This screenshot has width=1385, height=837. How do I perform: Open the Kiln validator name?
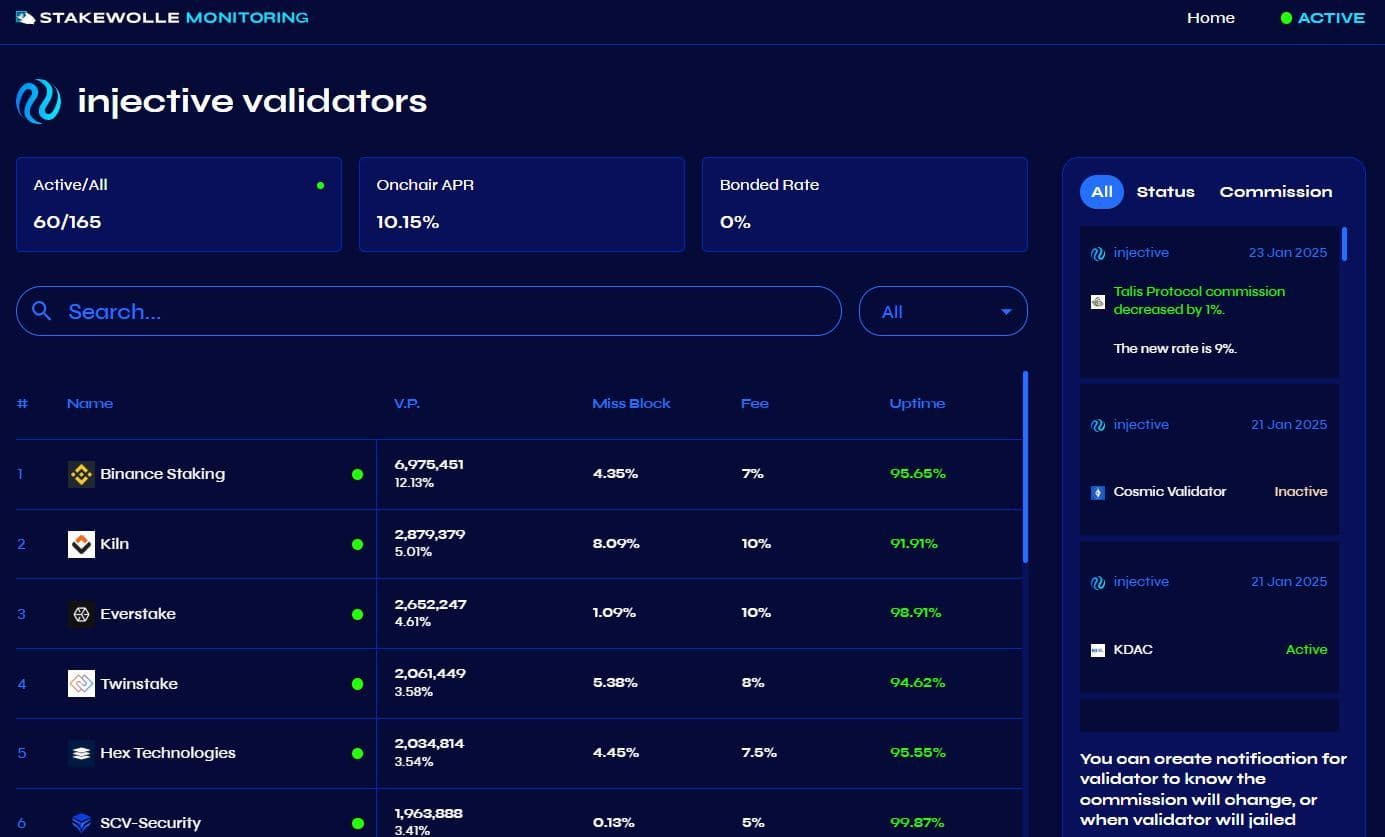114,544
